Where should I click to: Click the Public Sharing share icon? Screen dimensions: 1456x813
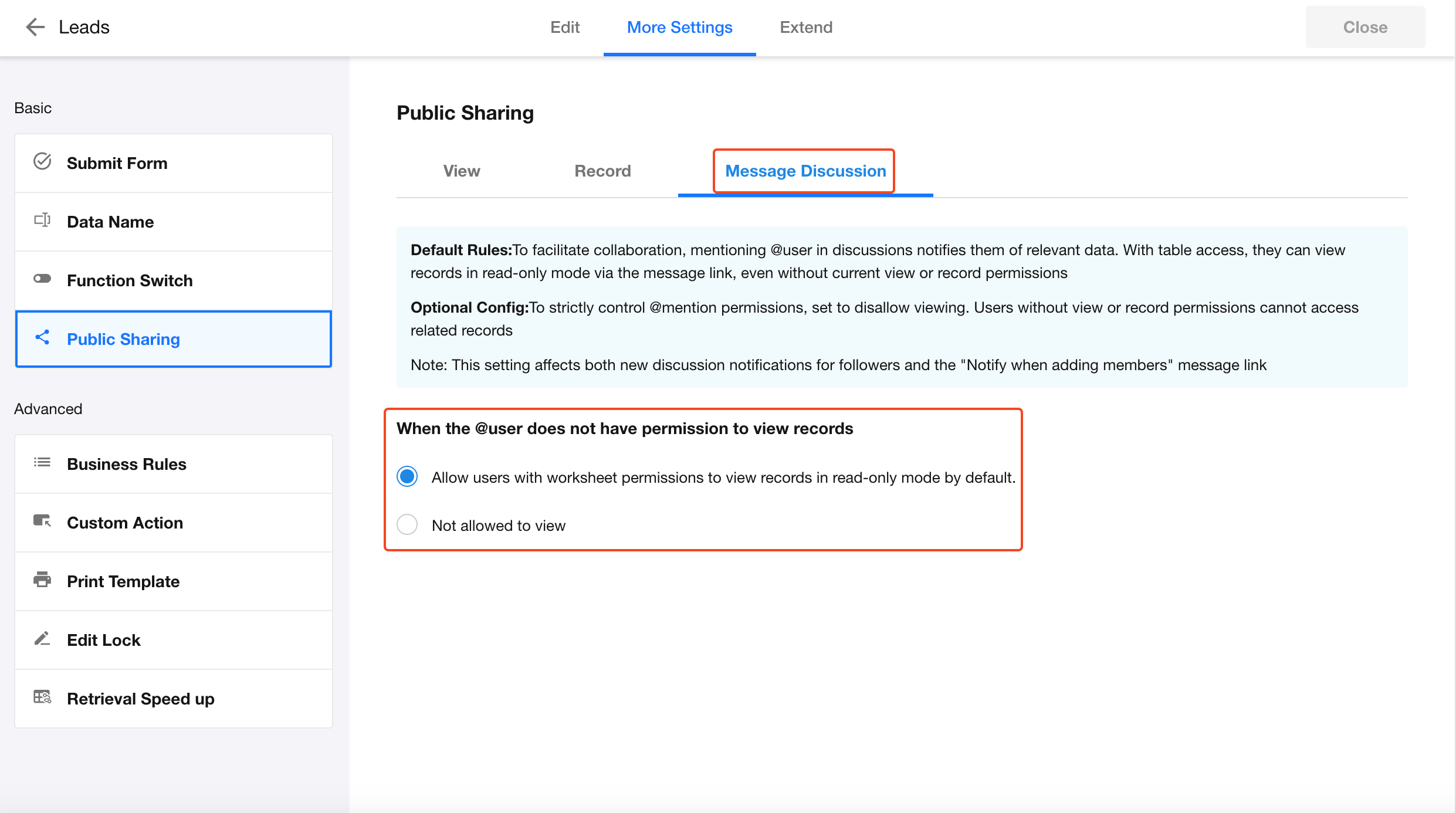pos(42,337)
